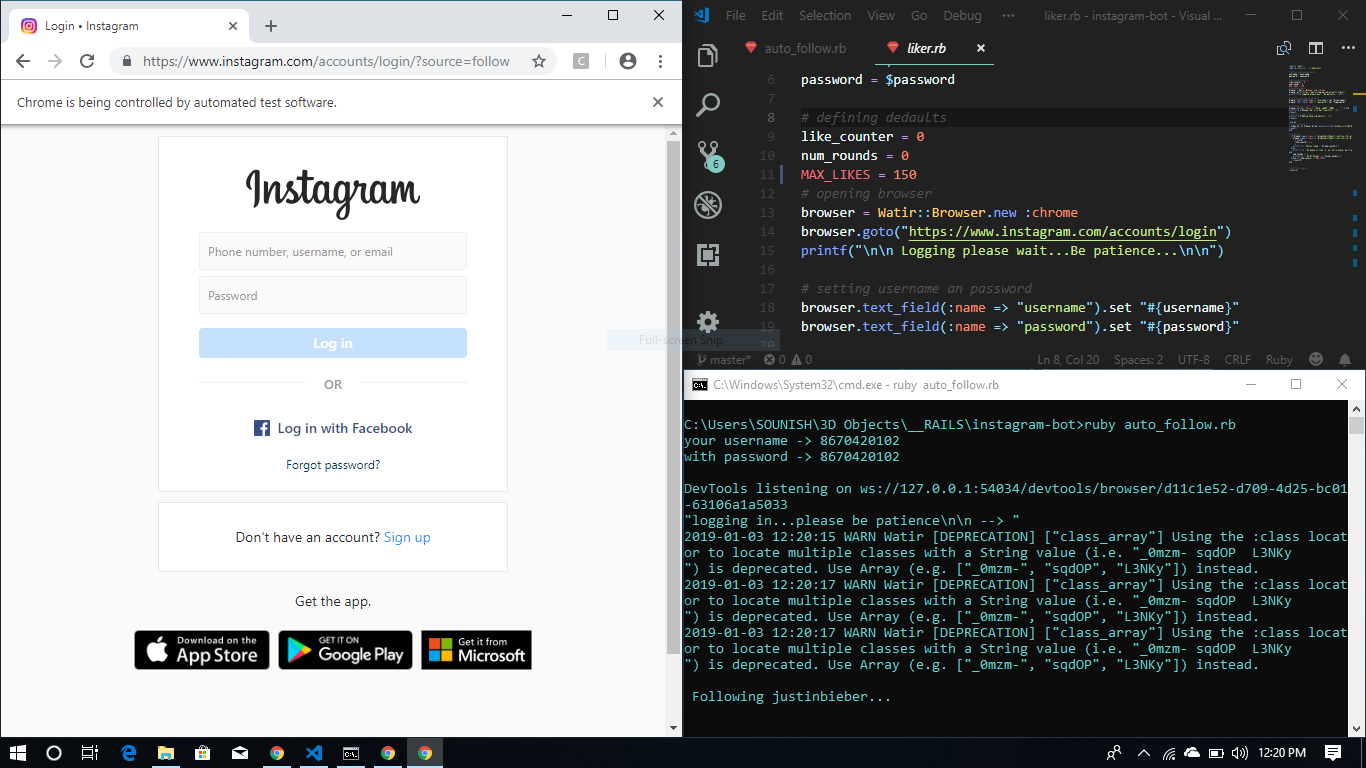
Task: Open the Selection menu in VS Code
Action: 825,15
